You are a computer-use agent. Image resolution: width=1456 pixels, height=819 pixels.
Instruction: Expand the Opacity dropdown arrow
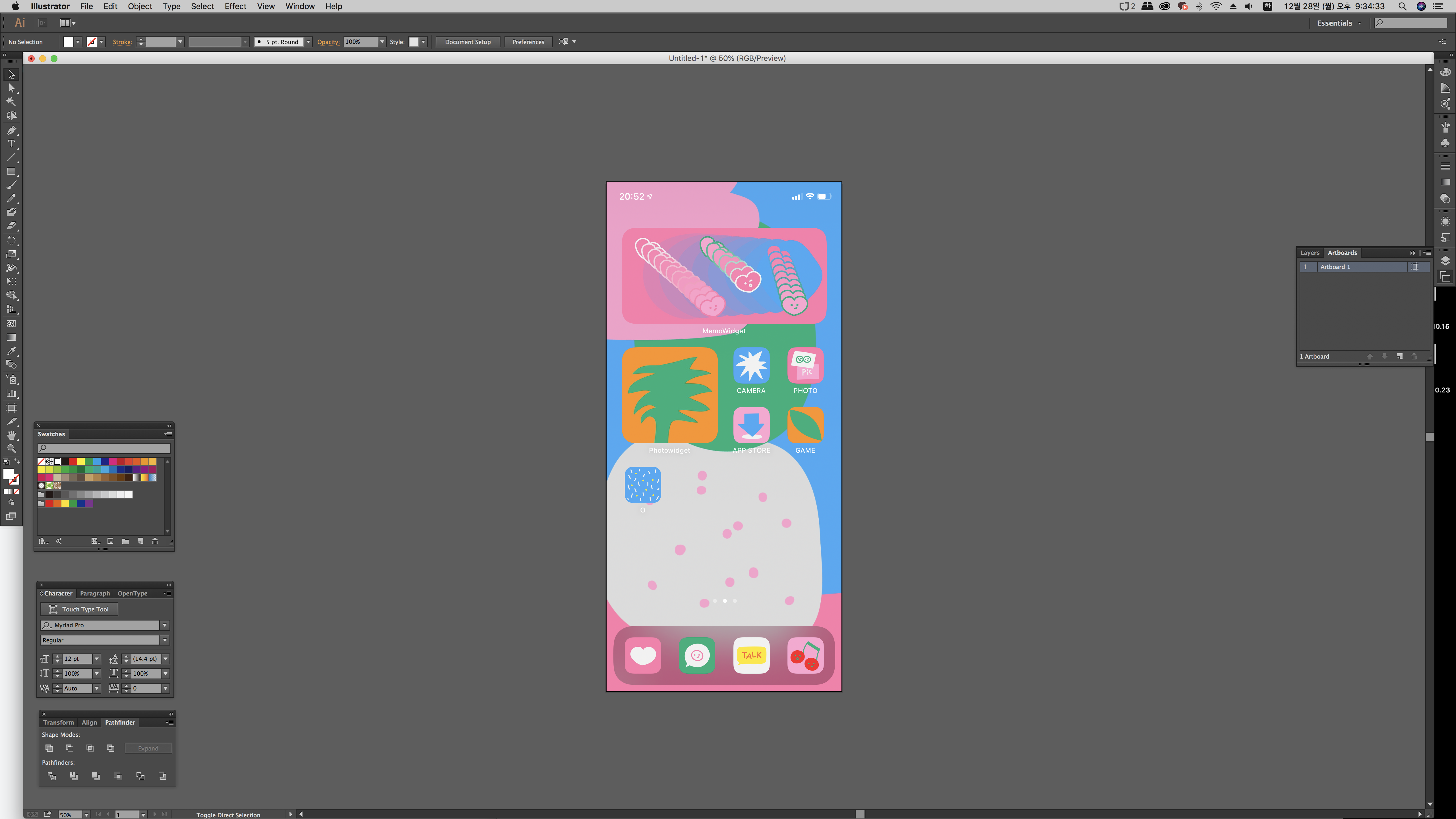[x=382, y=42]
